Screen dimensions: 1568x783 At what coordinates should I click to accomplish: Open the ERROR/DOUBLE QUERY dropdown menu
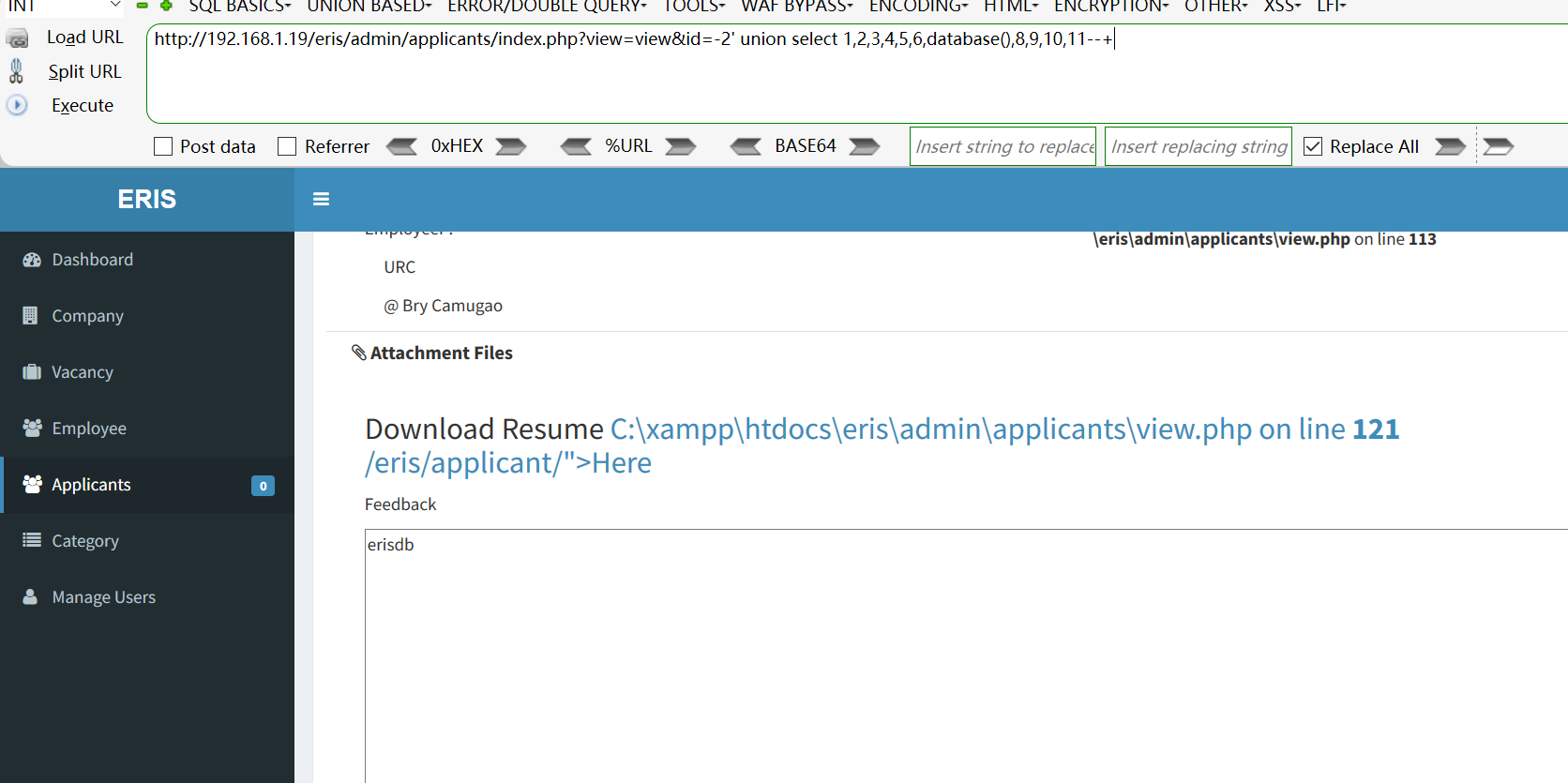pos(547,6)
